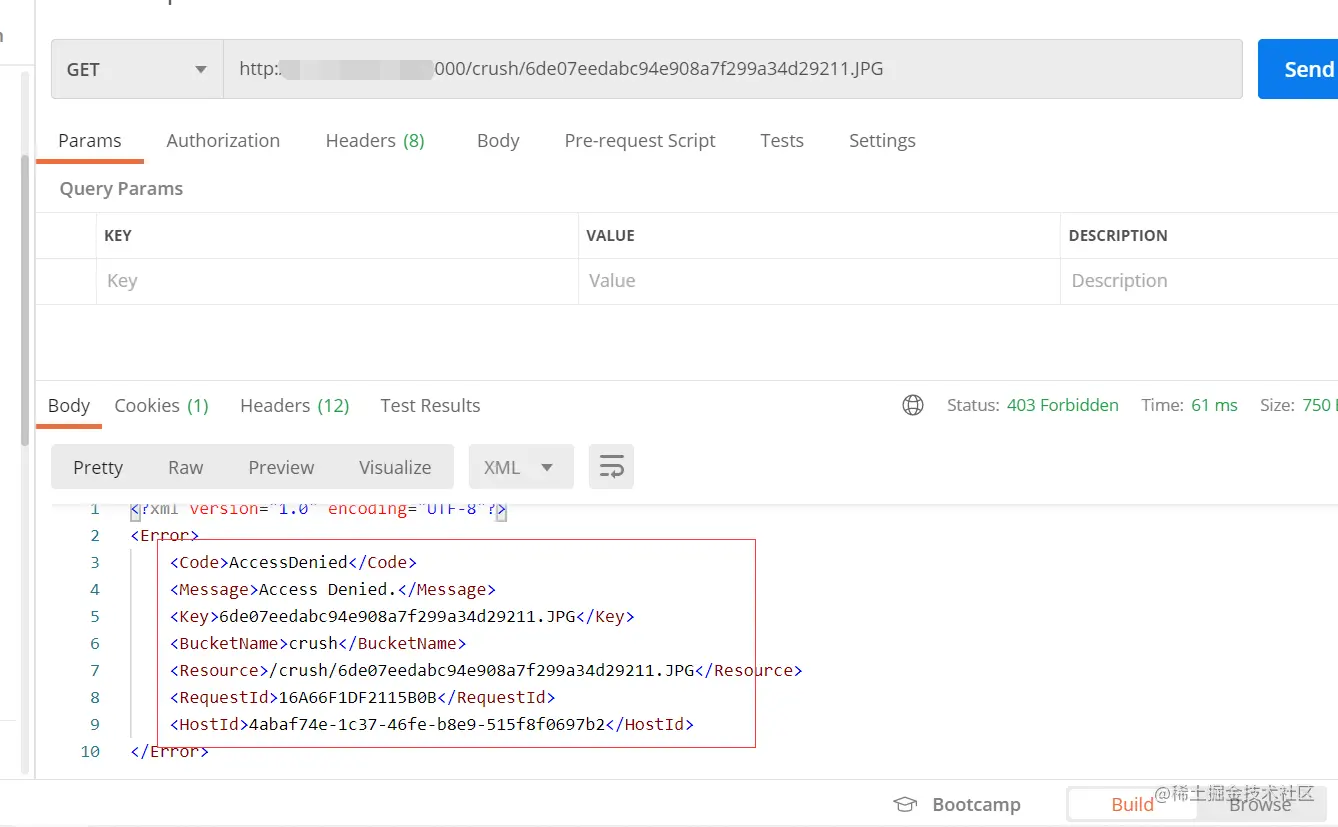Screen dimensions: 1338x827
Task: Open the Test Results tab
Action: coord(430,406)
